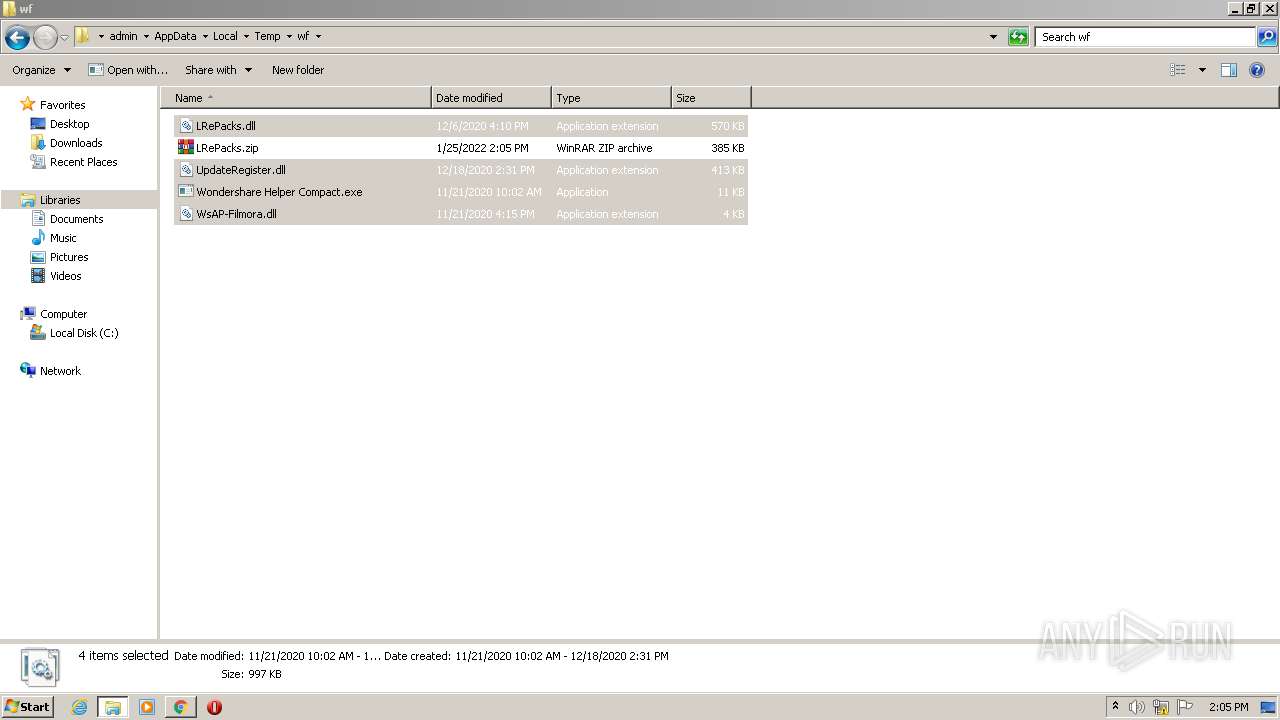1280x720 pixels.
Task: Click the green Refresh button
Action: coord(1018,37)
